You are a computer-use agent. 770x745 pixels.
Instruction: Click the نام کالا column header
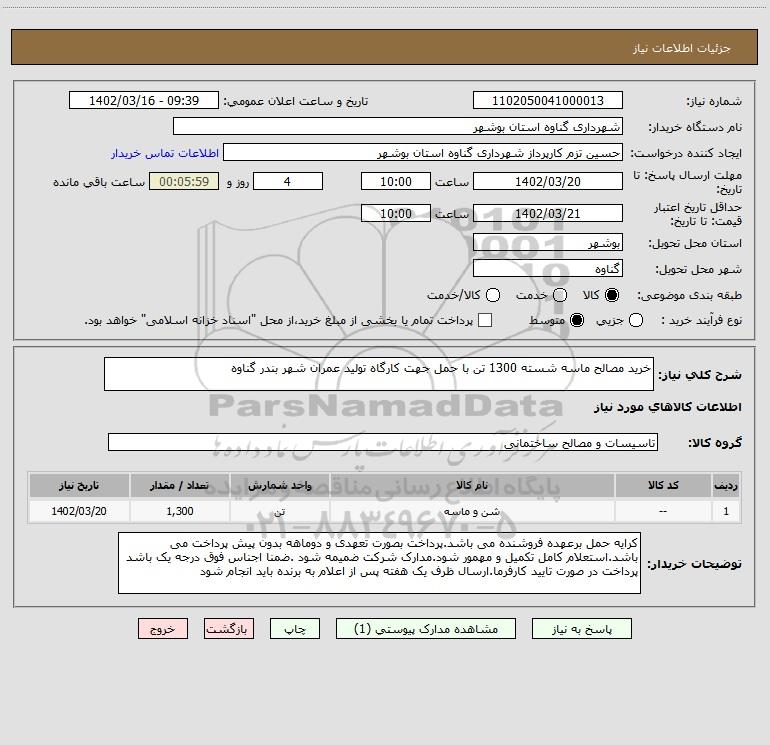pos(472,485)
